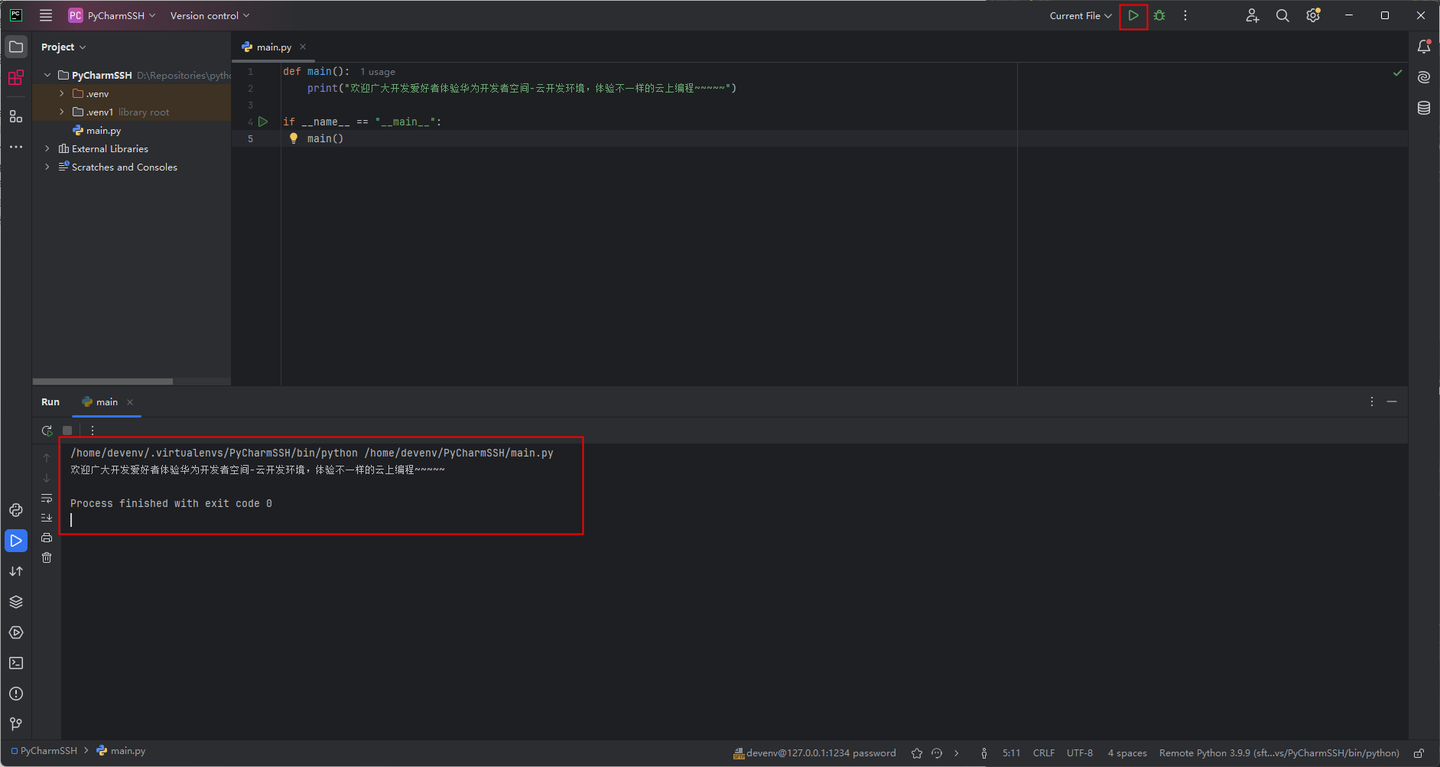Toggle soft-wrap in the Run console
Viewport: 1440px width, 767px height.
pos(46,497)
